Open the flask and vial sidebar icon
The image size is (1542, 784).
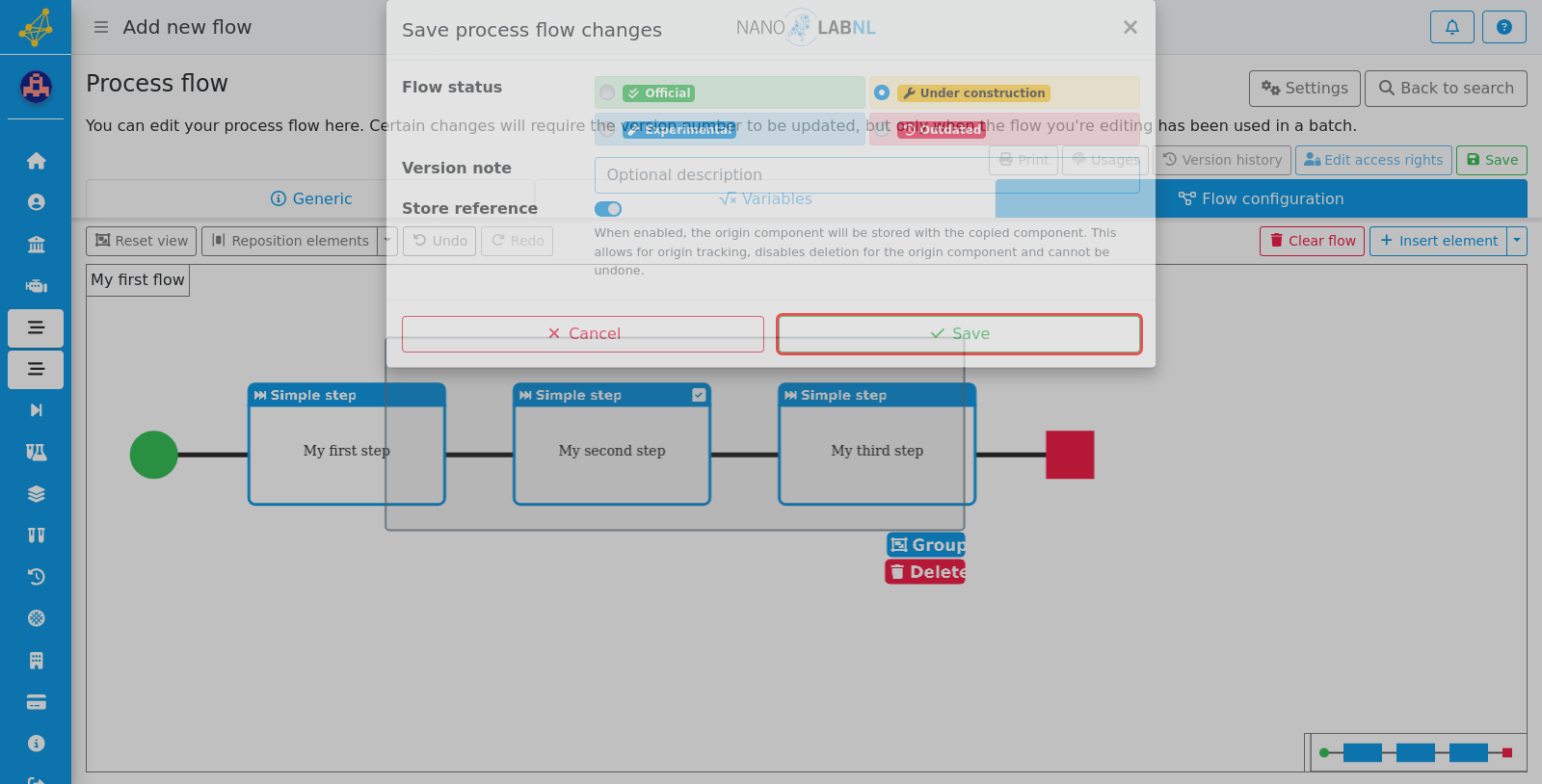(x=36, y=452)
